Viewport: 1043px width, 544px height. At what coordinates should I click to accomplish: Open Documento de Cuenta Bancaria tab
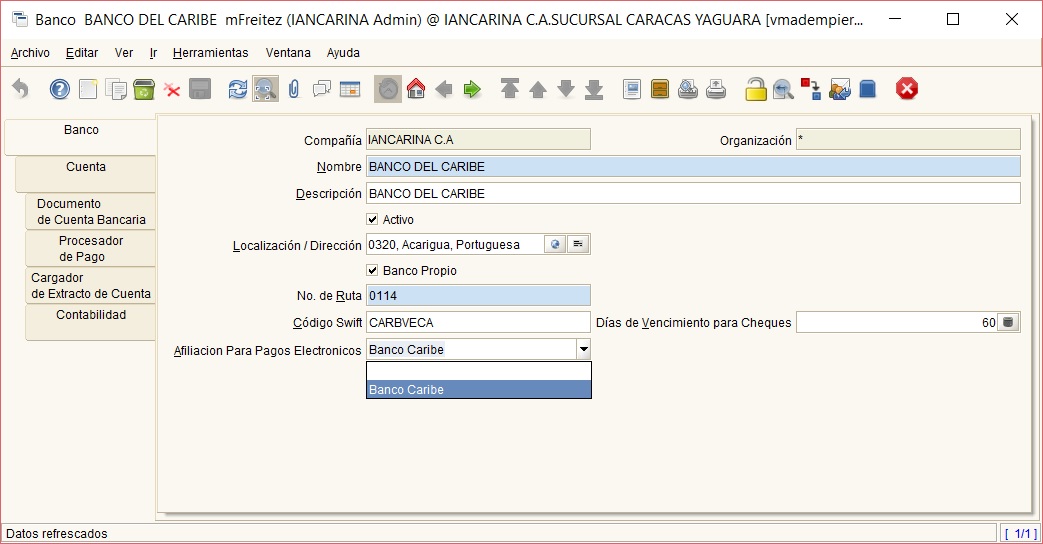91,211
